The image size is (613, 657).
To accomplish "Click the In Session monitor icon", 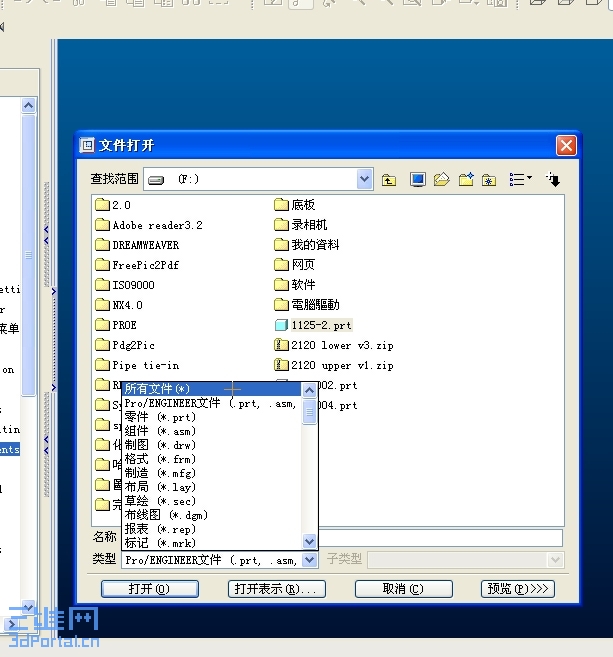I will (418, 180).
